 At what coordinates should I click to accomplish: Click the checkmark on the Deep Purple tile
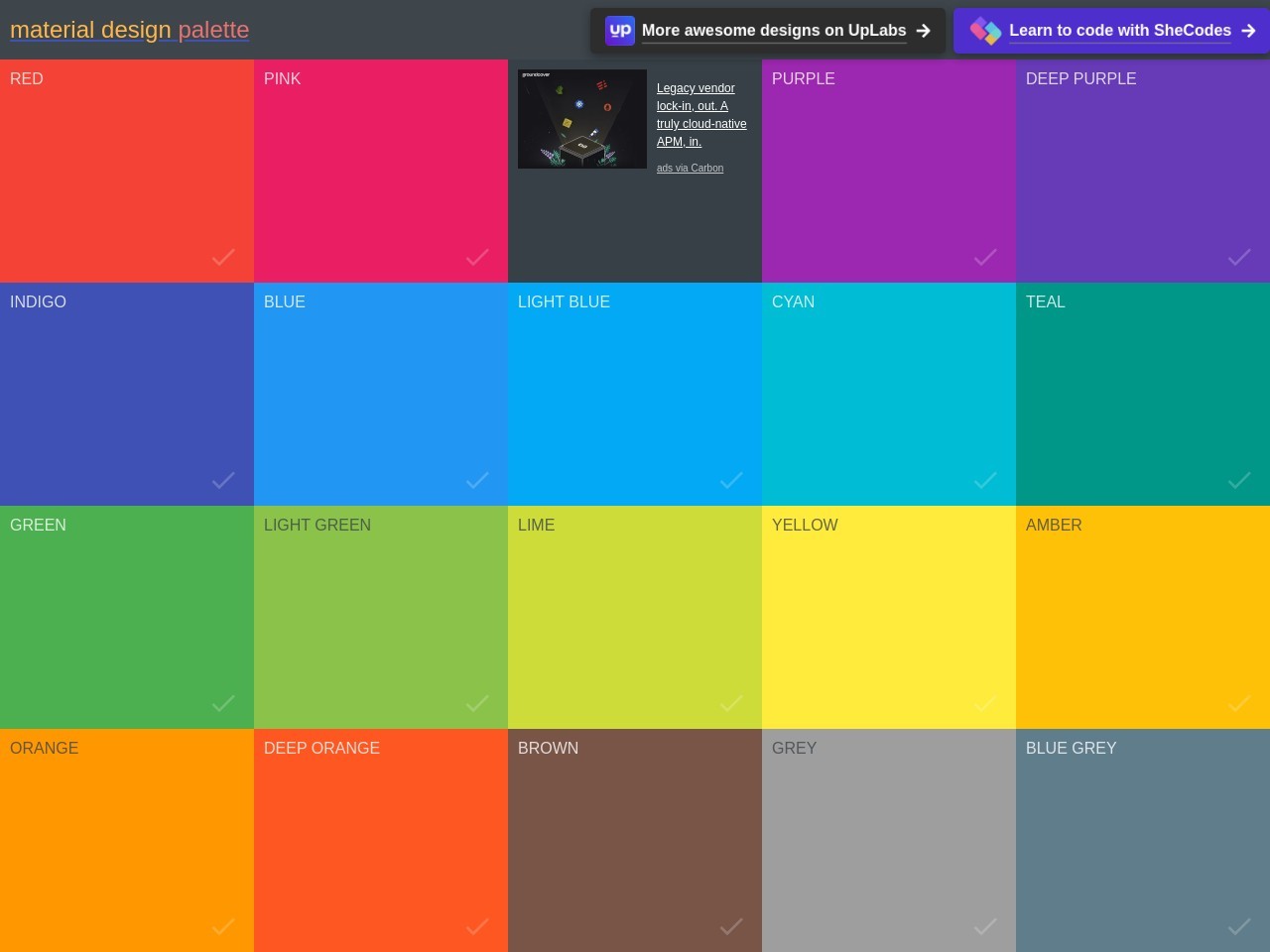pyautogui.click(x=1239, y=258)
